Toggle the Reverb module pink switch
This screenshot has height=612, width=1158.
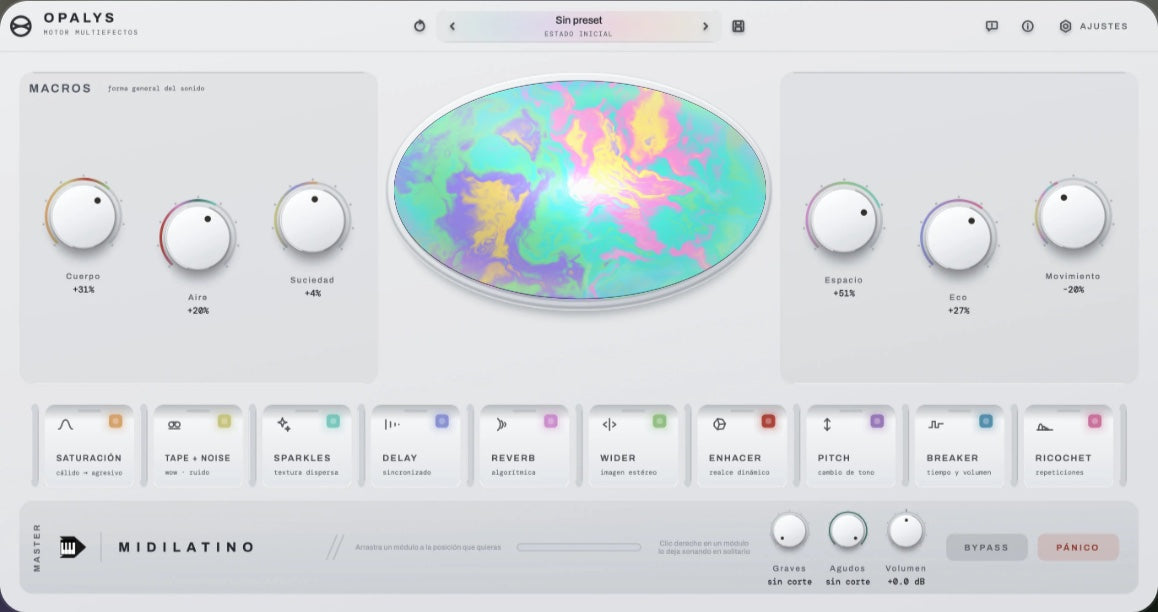tap(550, 421)
